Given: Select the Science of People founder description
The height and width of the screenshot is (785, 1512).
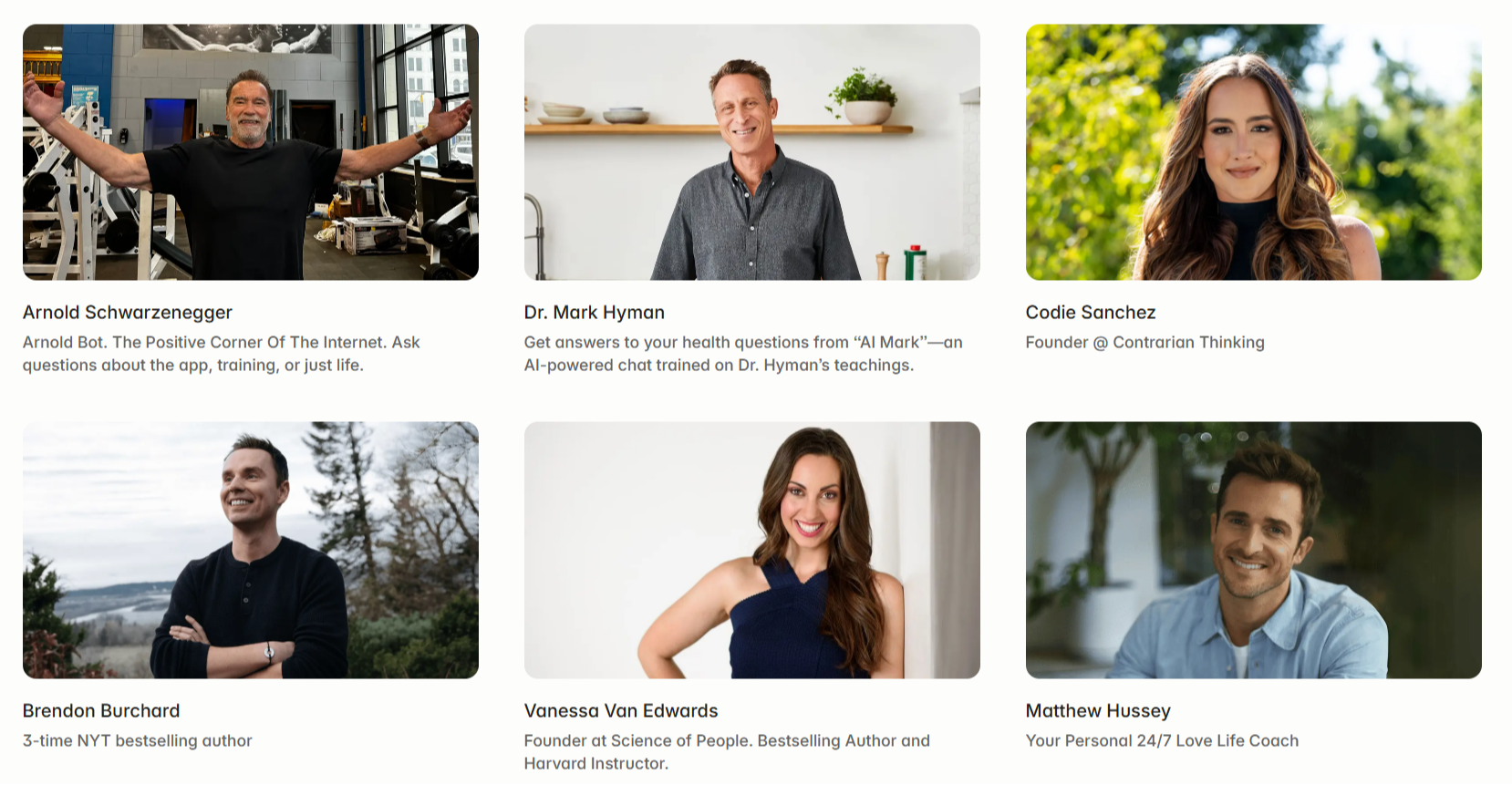Looking at the screenshot, I should [x=727, y=752].
